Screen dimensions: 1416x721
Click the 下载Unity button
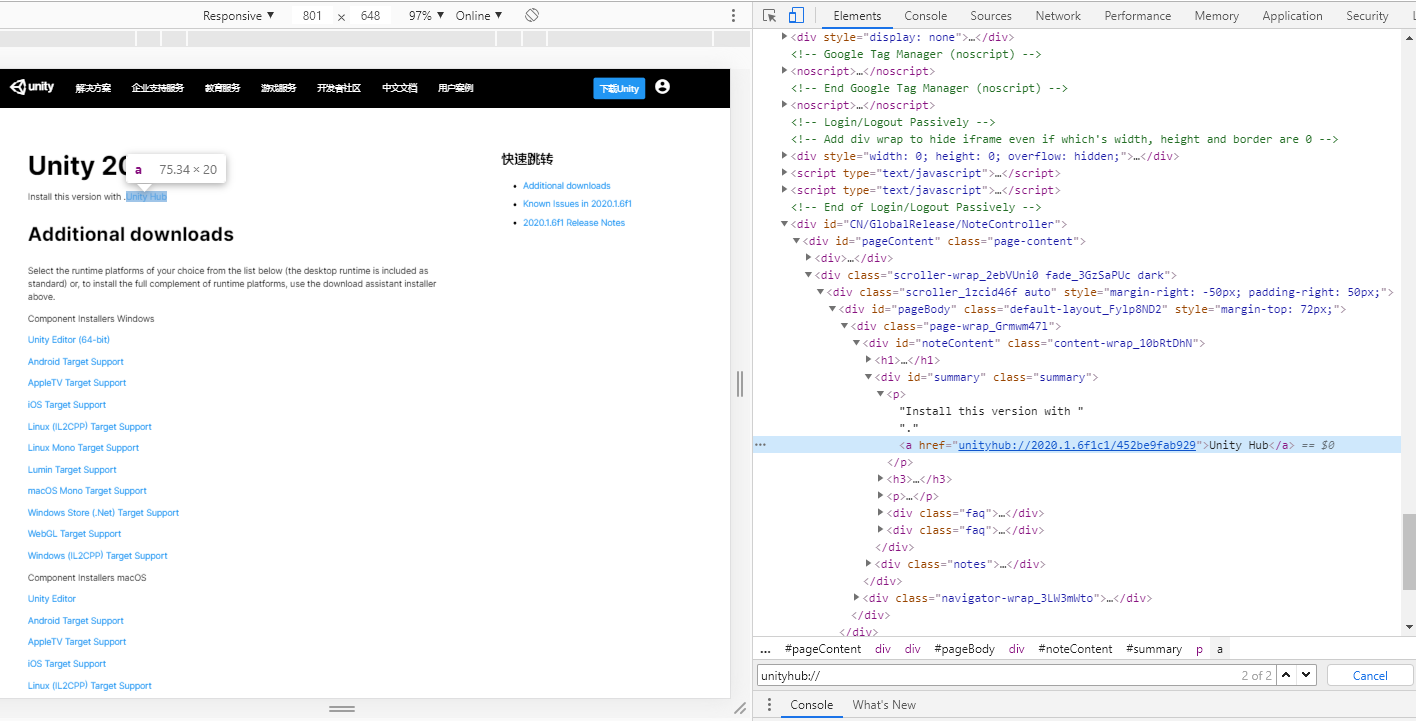click(619, 88)
